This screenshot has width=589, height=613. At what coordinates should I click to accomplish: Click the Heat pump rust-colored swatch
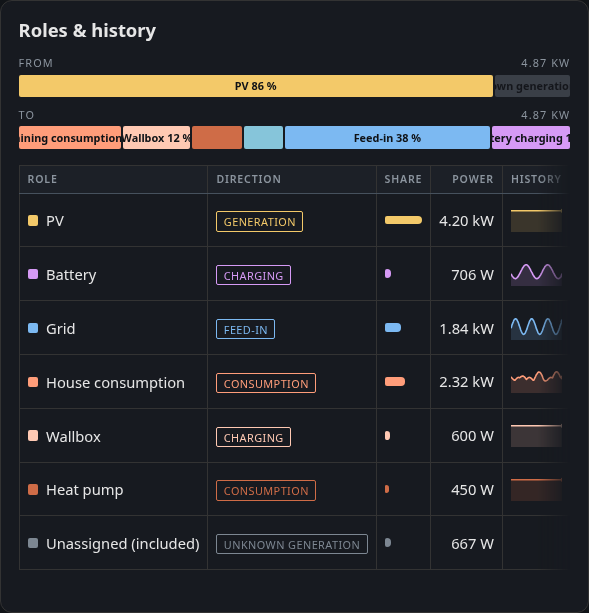(x=33, y=489)
